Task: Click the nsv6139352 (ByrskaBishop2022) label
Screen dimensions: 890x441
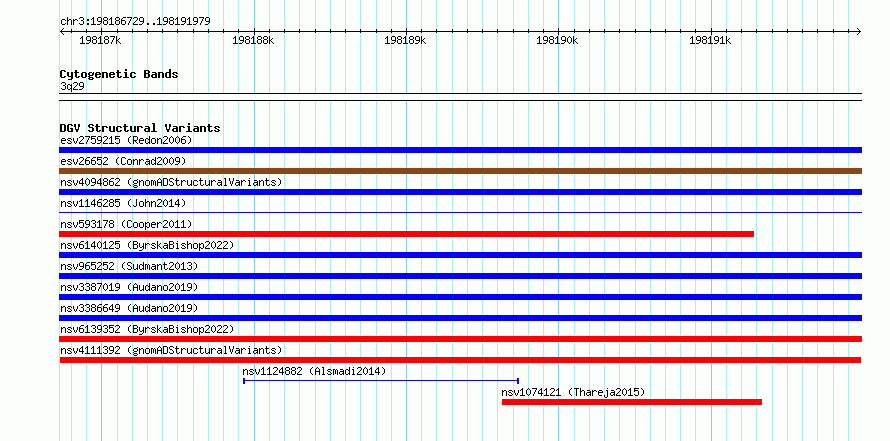Action: coord(147,329)
